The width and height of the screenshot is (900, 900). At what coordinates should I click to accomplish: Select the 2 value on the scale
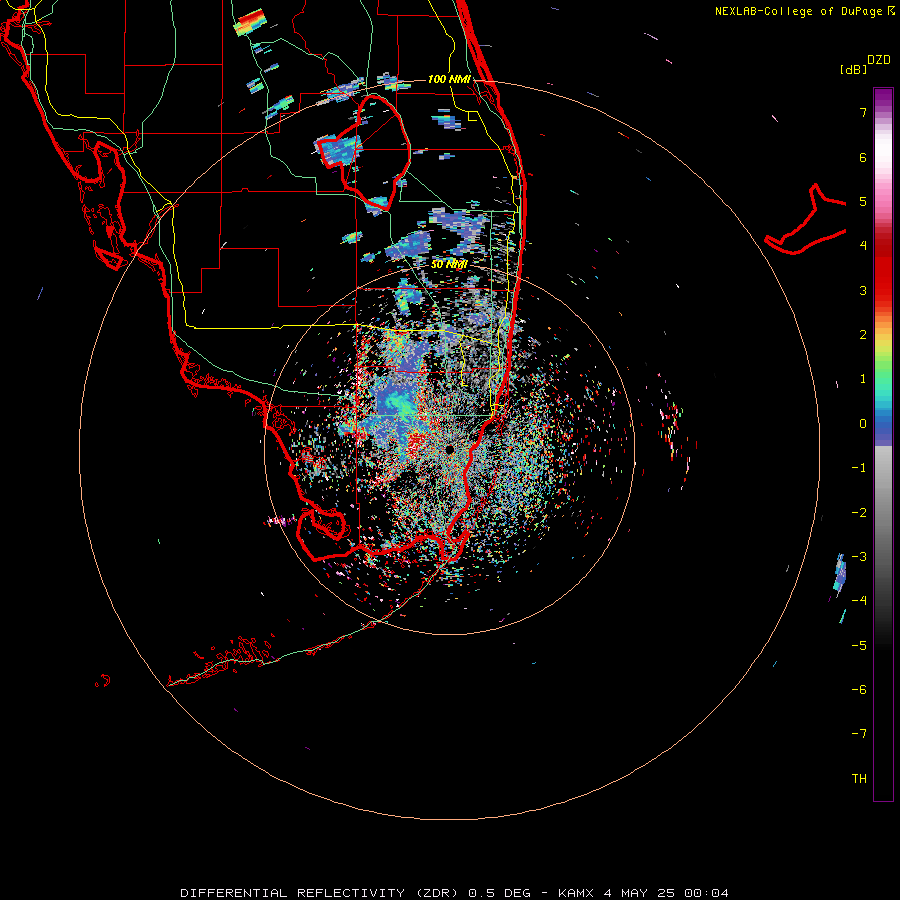(863, 335)
